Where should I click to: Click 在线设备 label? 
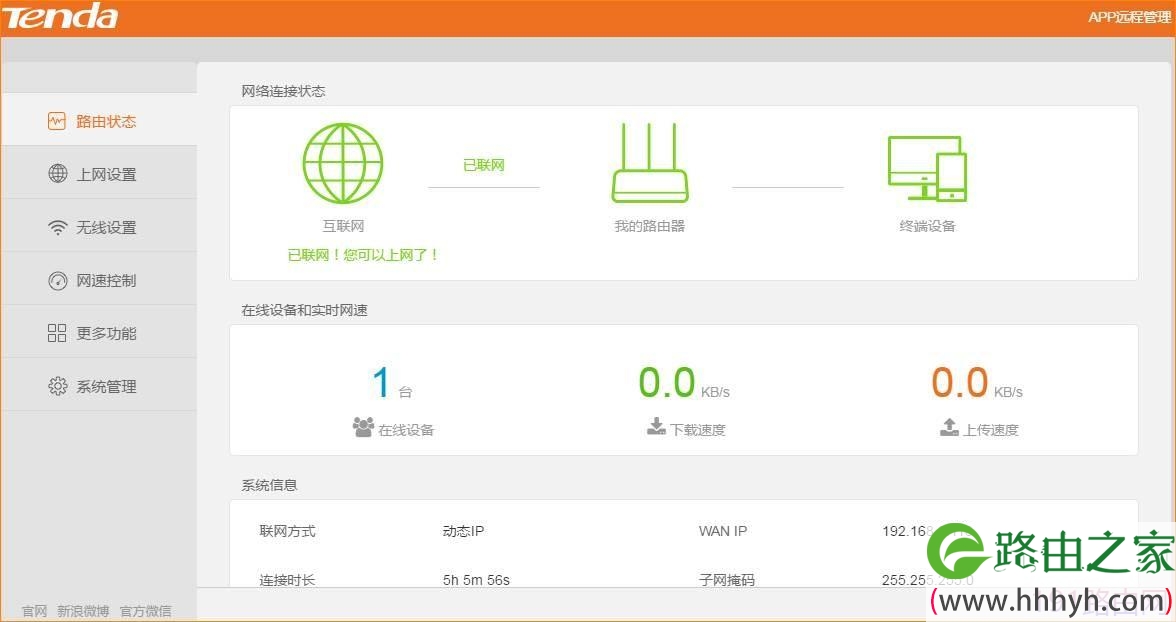(406, 430)
